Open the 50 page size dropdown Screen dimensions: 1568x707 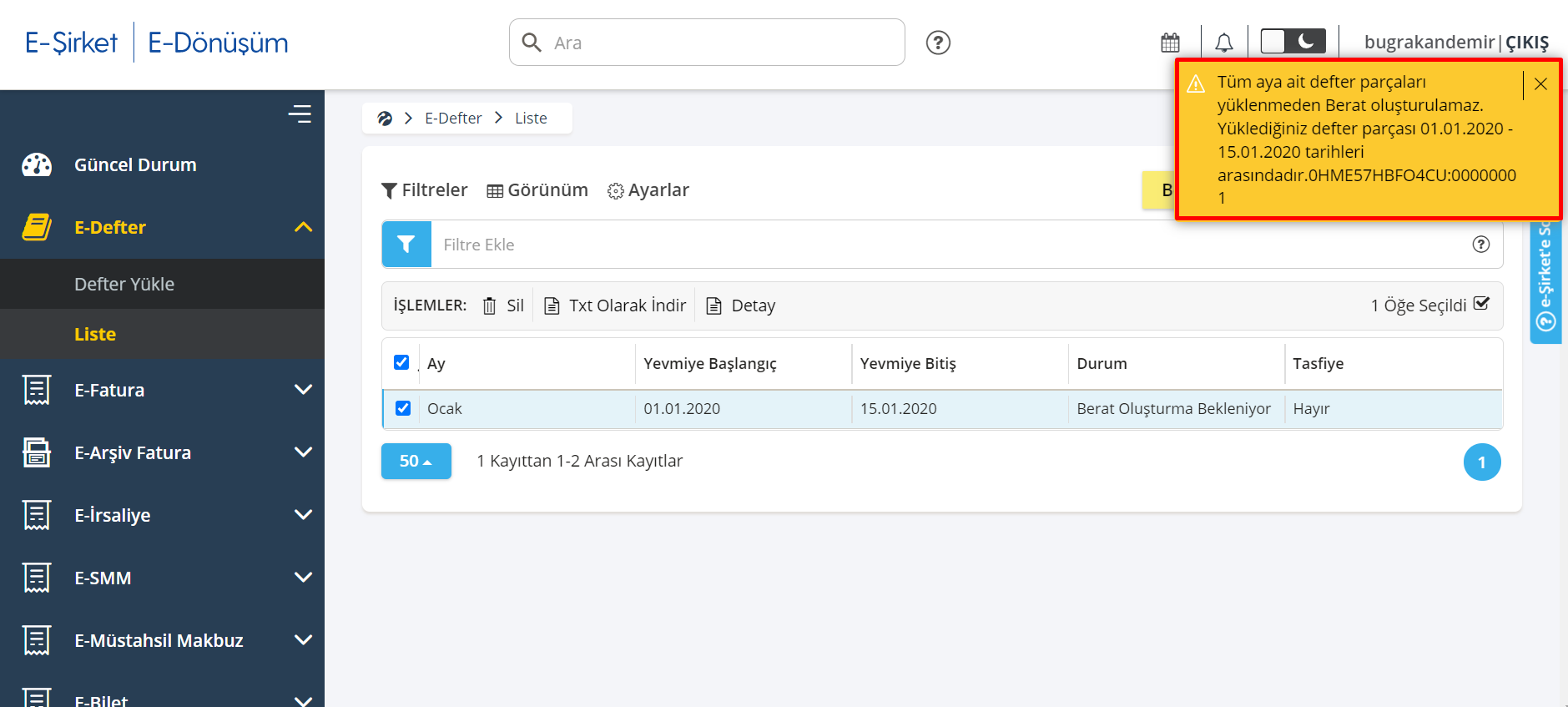click(x=416, y=461)
